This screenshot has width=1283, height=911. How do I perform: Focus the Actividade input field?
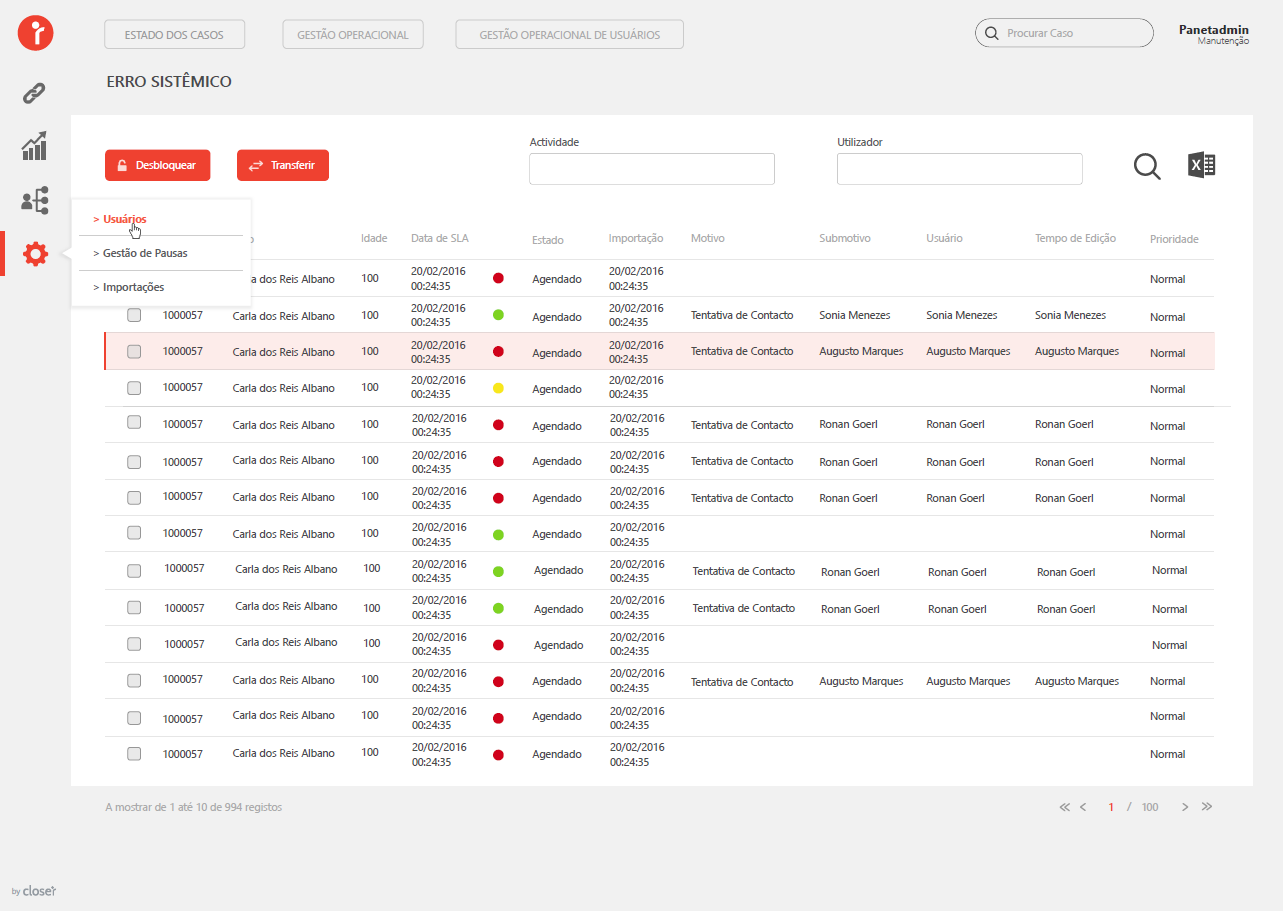pos(652,169)
